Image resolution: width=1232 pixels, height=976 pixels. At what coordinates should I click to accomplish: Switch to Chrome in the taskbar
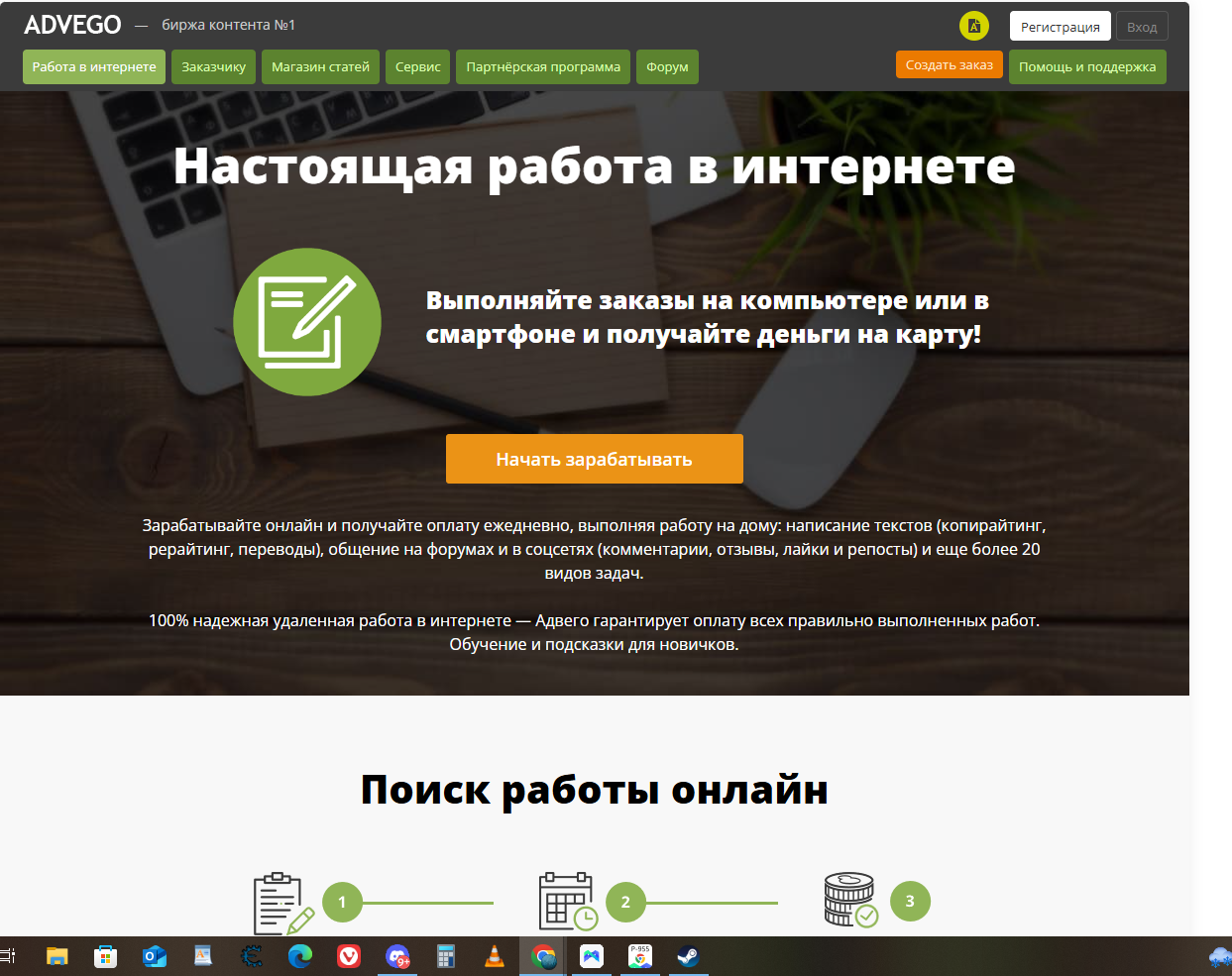tap(543, 956)
